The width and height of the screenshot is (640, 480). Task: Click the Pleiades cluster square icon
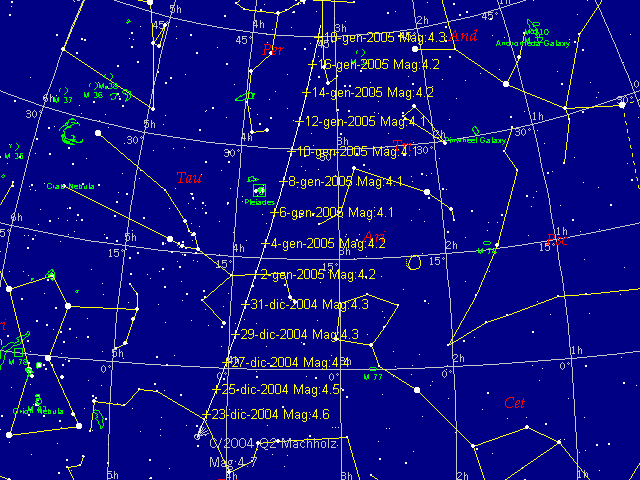(259, 189)
